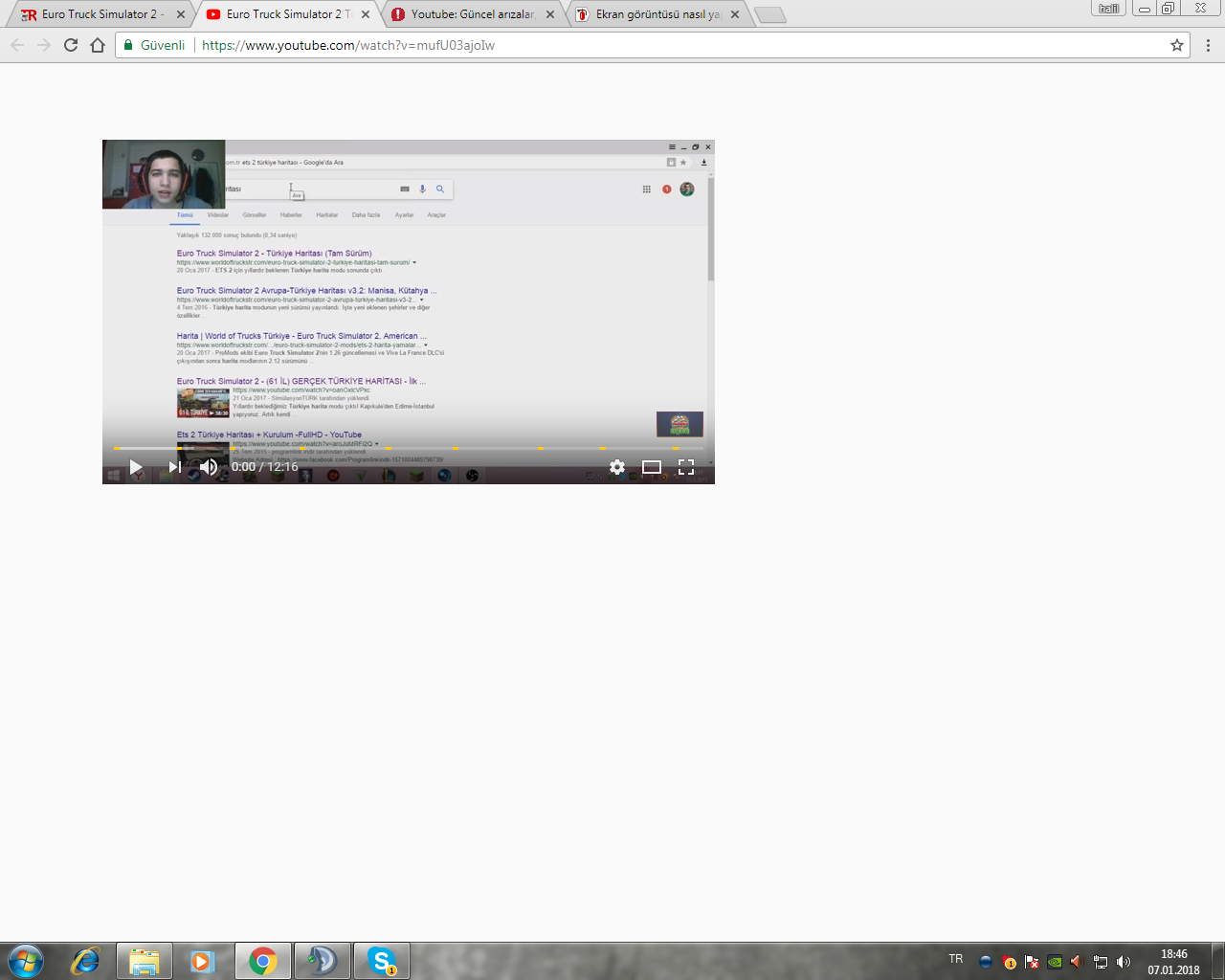Screen dimensions: 1225x980
Task: Open the blue sphere tray icon
Action: click(x=986, y=962)
